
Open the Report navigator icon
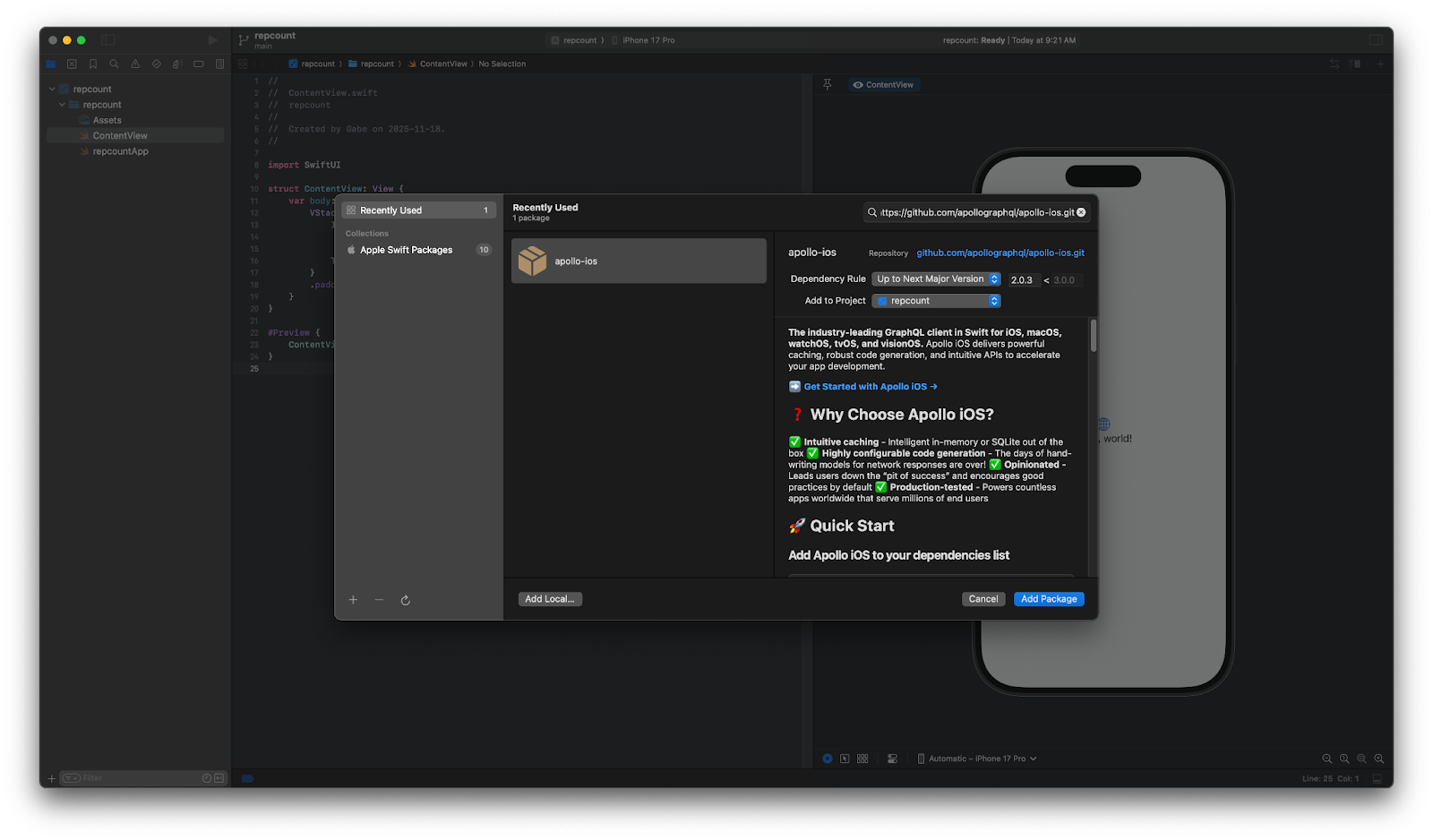[219, 64]
